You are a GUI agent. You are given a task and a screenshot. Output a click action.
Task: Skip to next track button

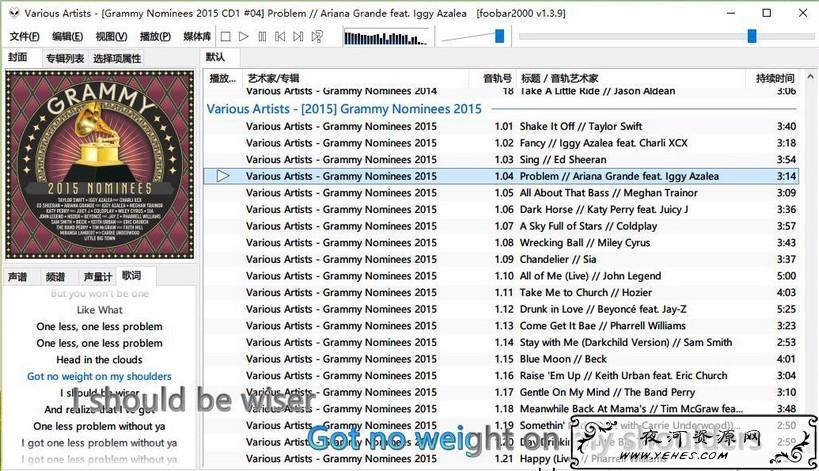click(298, 37)
